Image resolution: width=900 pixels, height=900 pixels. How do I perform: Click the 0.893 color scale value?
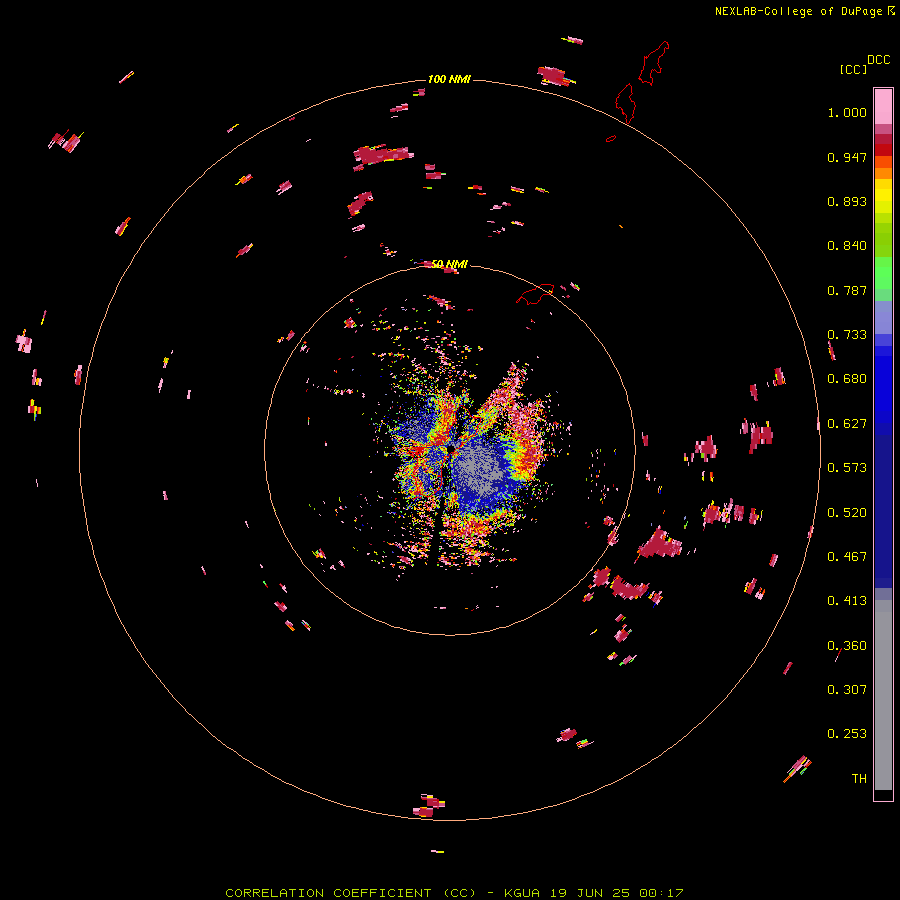(x=847, y=201)
